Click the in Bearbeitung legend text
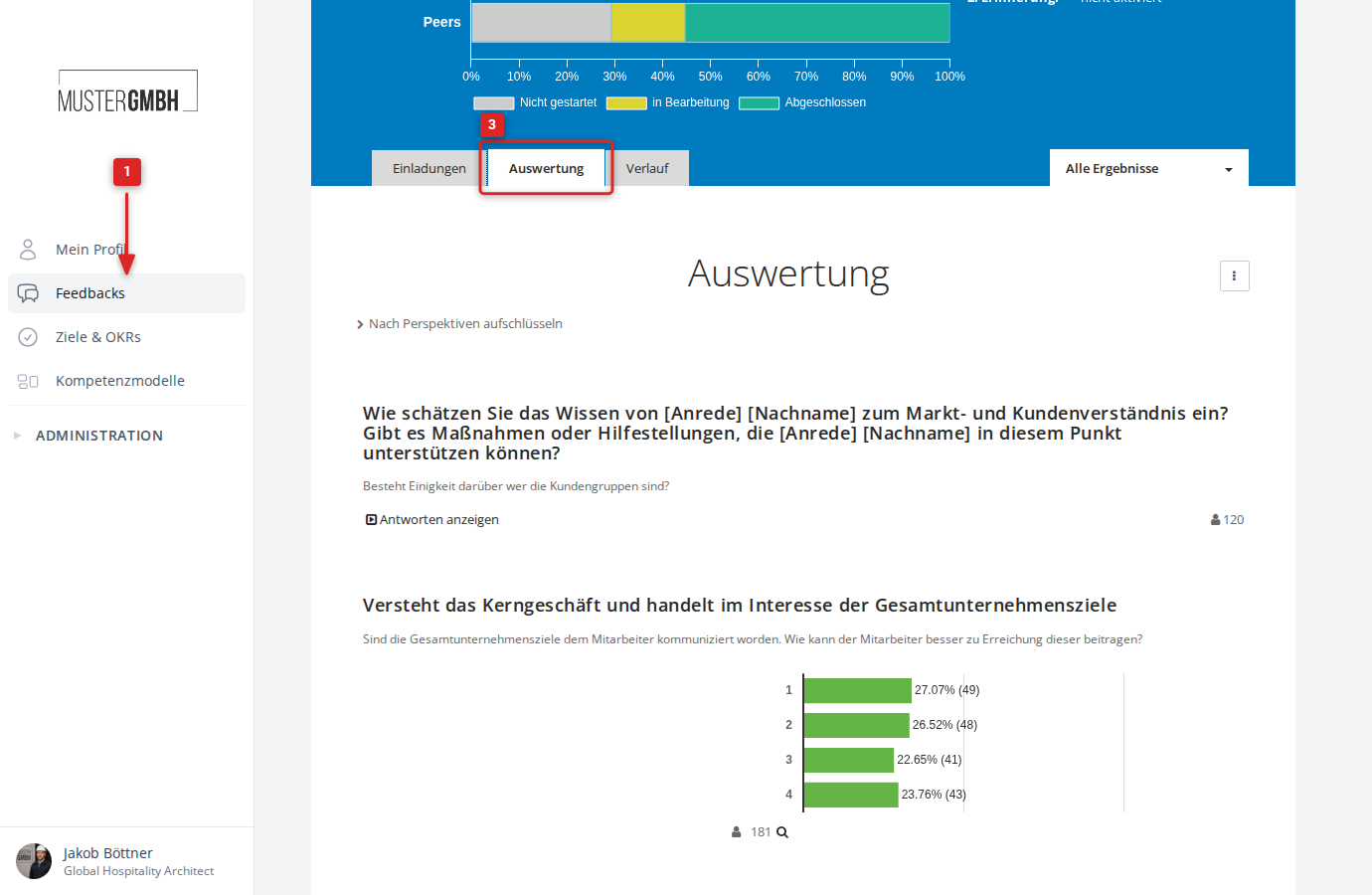 [x=691, y=102]
